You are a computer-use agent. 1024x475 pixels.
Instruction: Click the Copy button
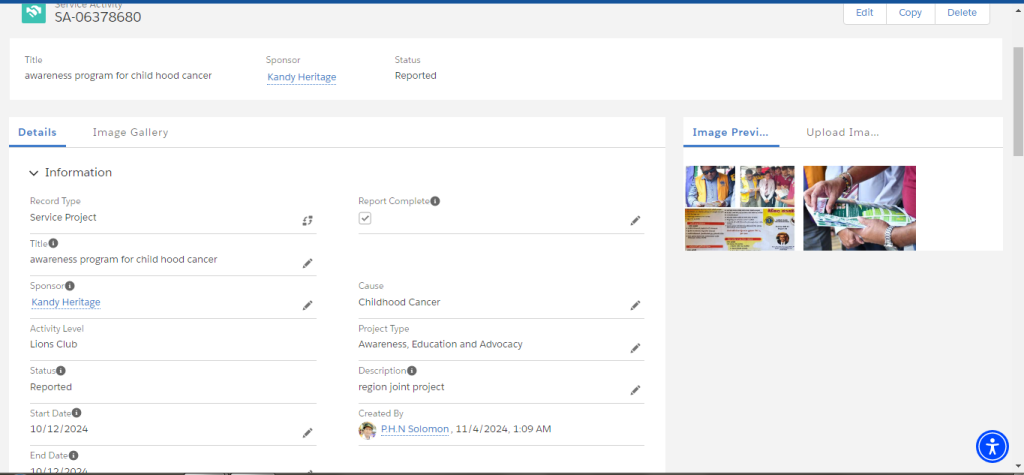[x=910, y=12]
